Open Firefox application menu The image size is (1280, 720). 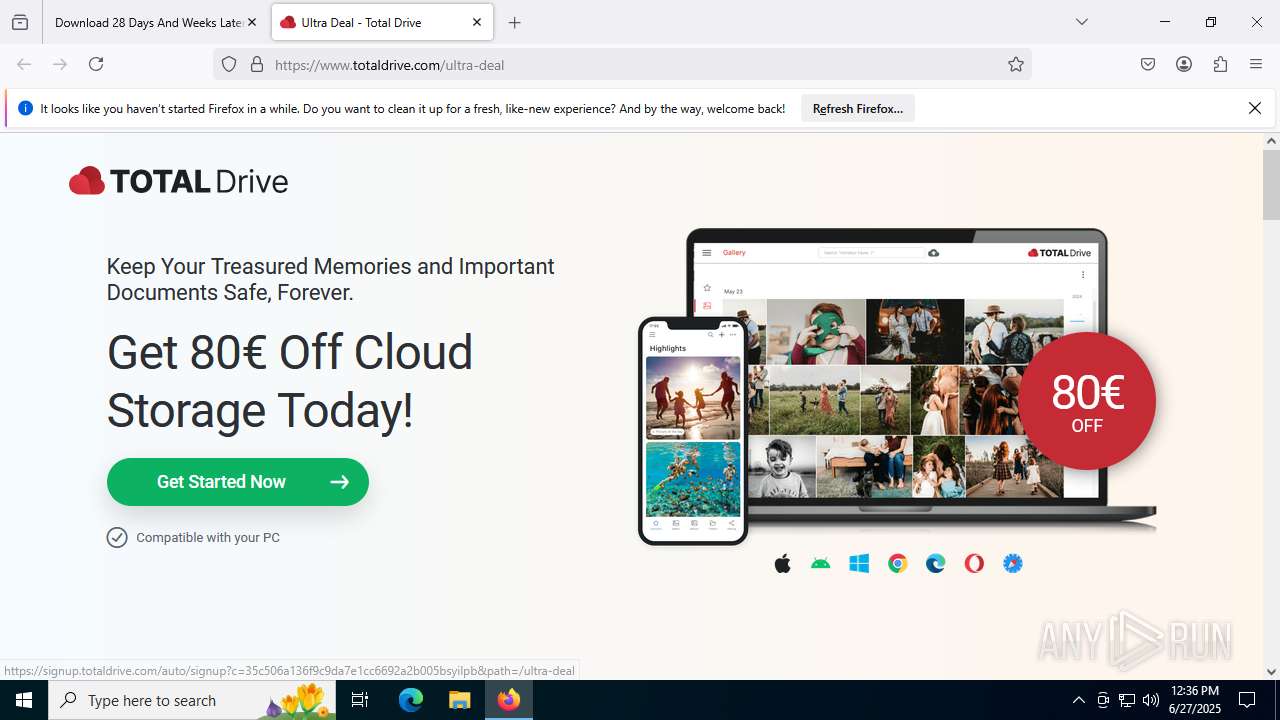click(x=1256, y=64)
